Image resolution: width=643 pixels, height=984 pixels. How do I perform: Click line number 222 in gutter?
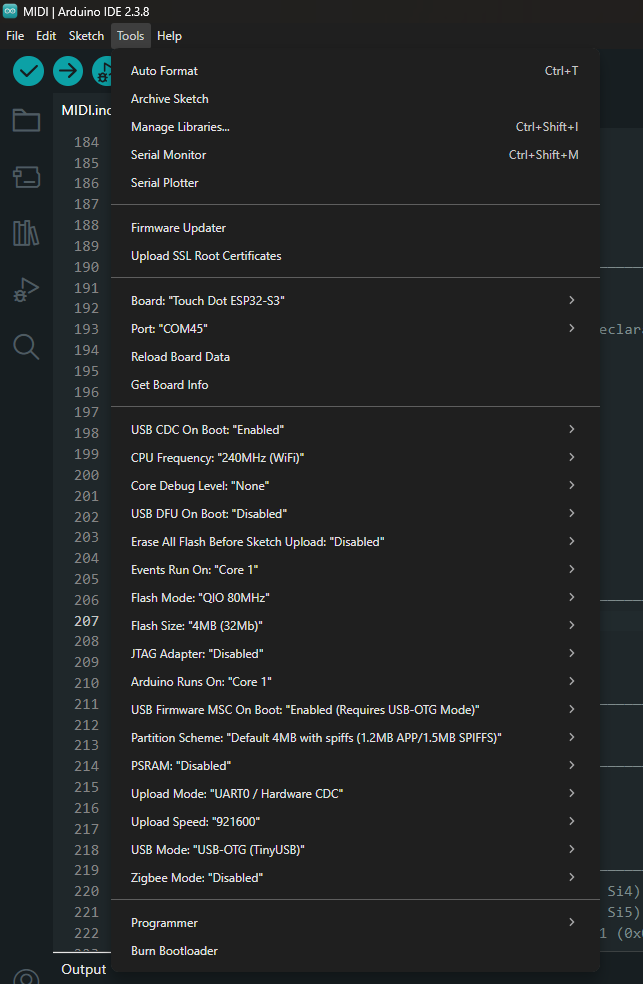coord(87,933)
